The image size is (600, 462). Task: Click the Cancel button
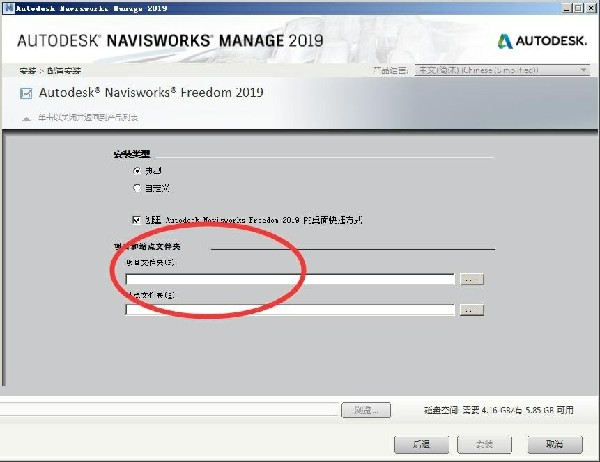(x=555, y=444)
